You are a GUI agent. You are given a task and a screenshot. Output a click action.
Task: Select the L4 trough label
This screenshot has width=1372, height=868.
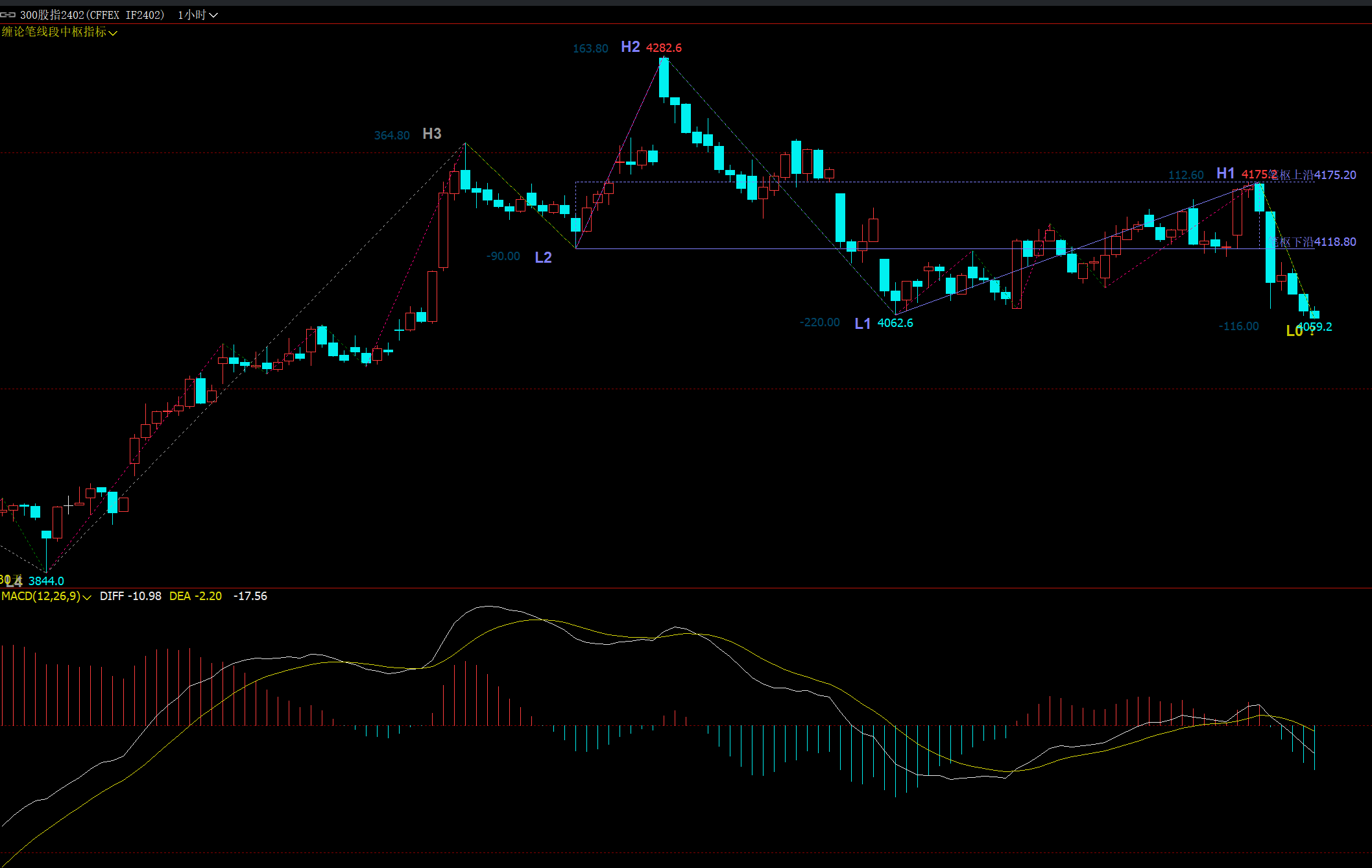[14, 582]
